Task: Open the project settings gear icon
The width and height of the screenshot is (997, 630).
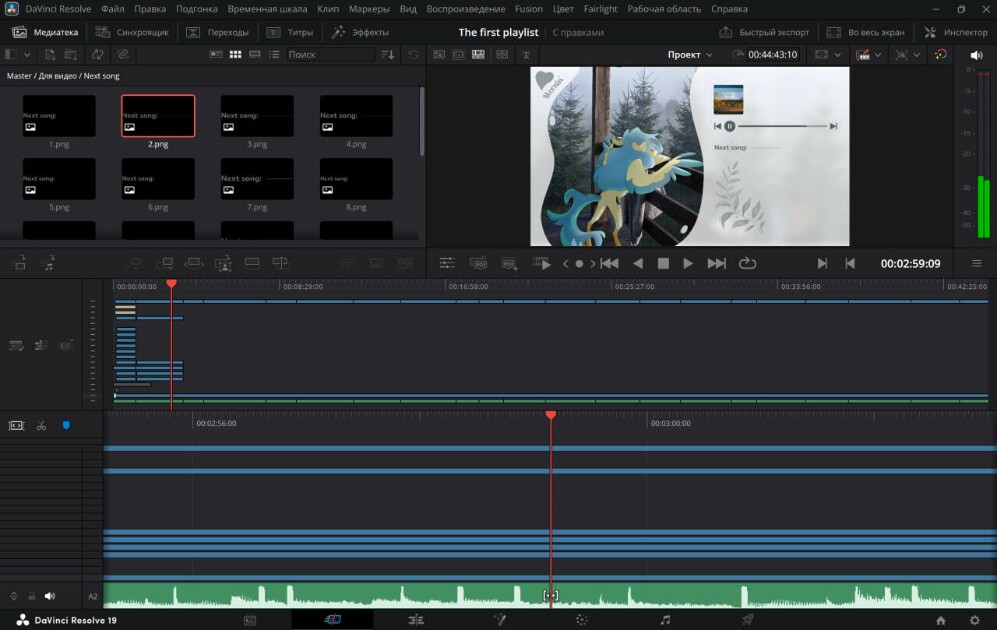Action: point(975,620)
